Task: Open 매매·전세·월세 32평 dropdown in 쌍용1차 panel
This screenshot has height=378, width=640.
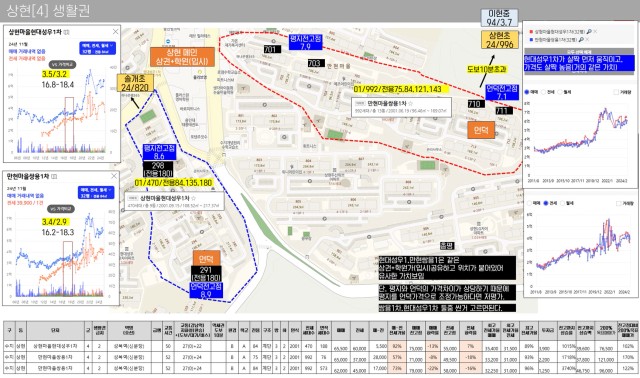Action: coord(96,193)
